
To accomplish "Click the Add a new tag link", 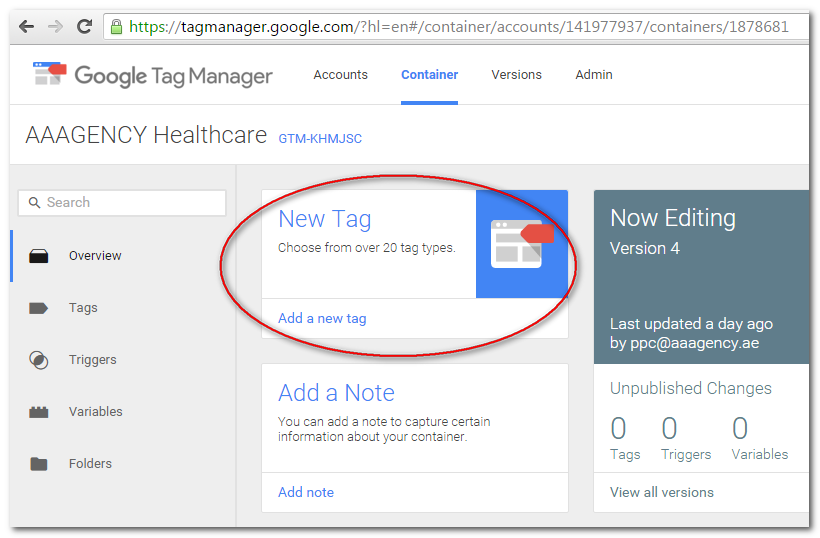I will pyautogui.click(x=322, y=318).
